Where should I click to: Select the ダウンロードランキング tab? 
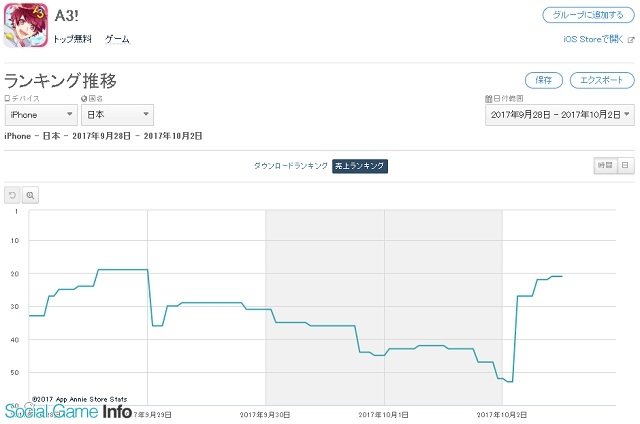[289, 166]
